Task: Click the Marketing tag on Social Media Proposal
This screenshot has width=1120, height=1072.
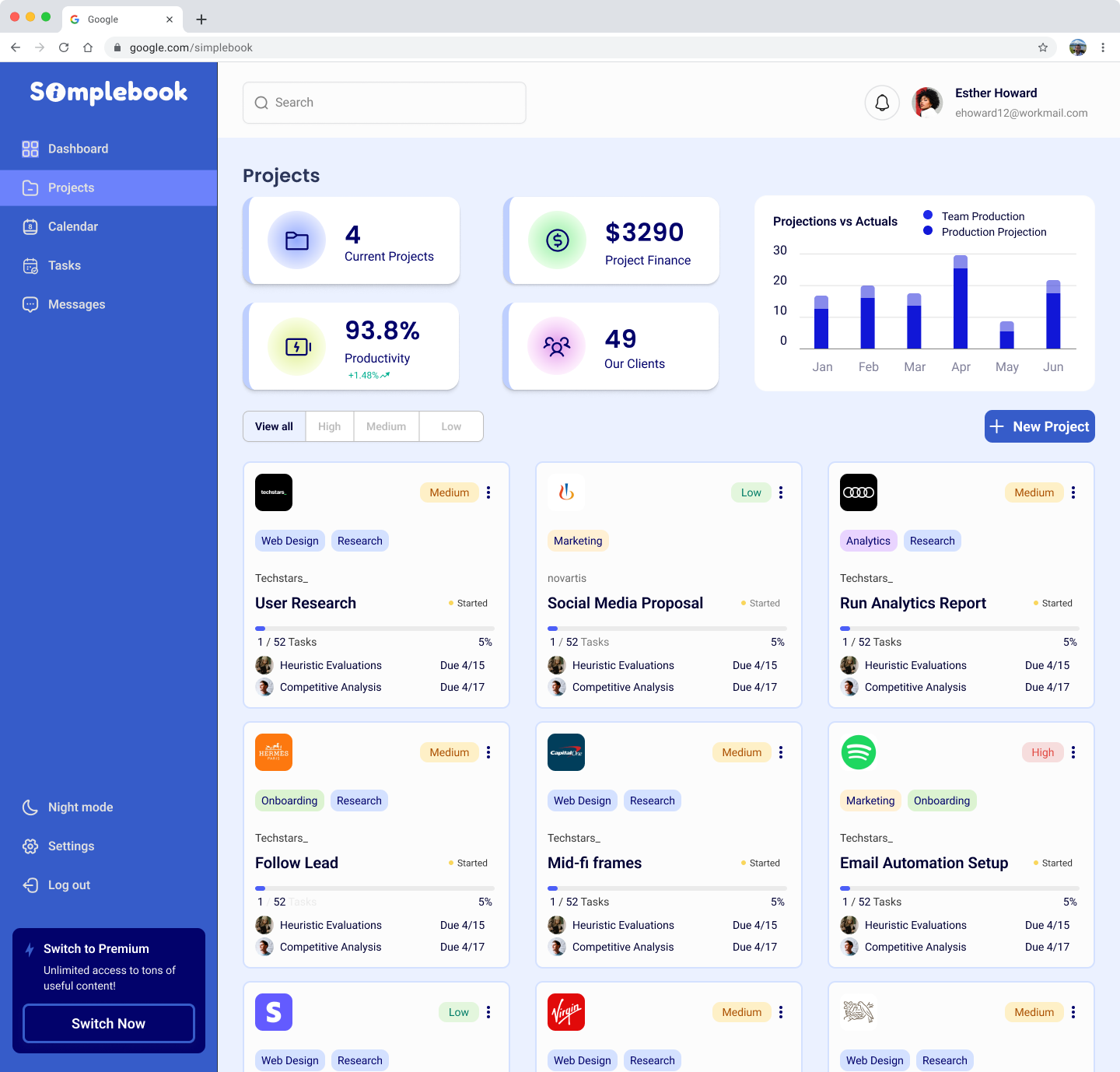Action: [x=578, y=541]
